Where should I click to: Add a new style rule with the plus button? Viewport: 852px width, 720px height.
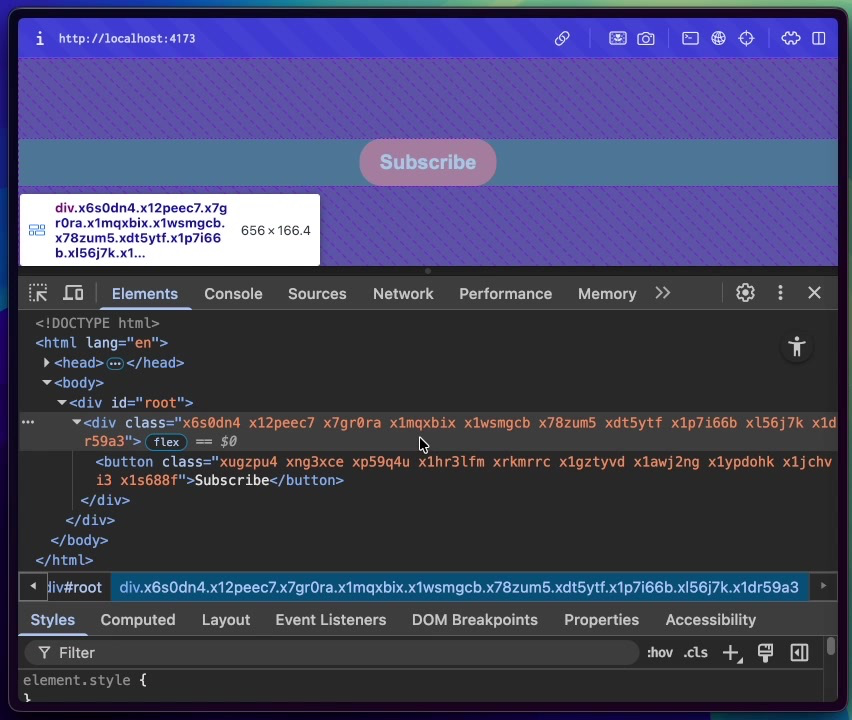click(731, 652)
